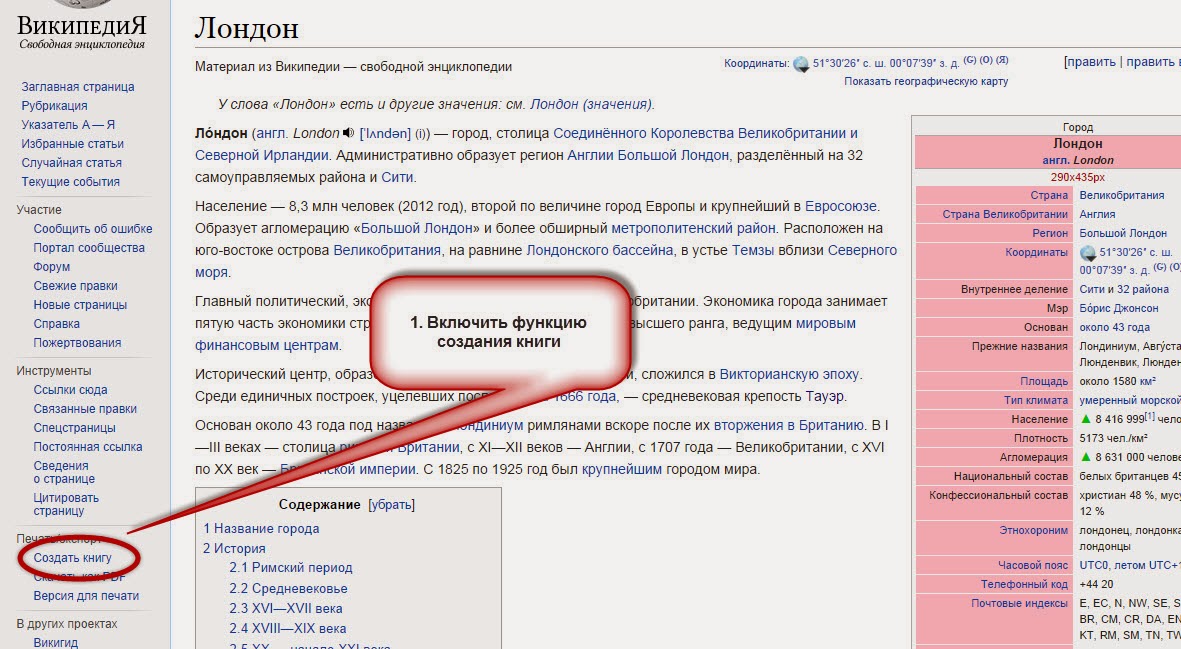Open Северного моря link
The width and height of the screenshot is (1181, 649).
(x=862, y=250)
